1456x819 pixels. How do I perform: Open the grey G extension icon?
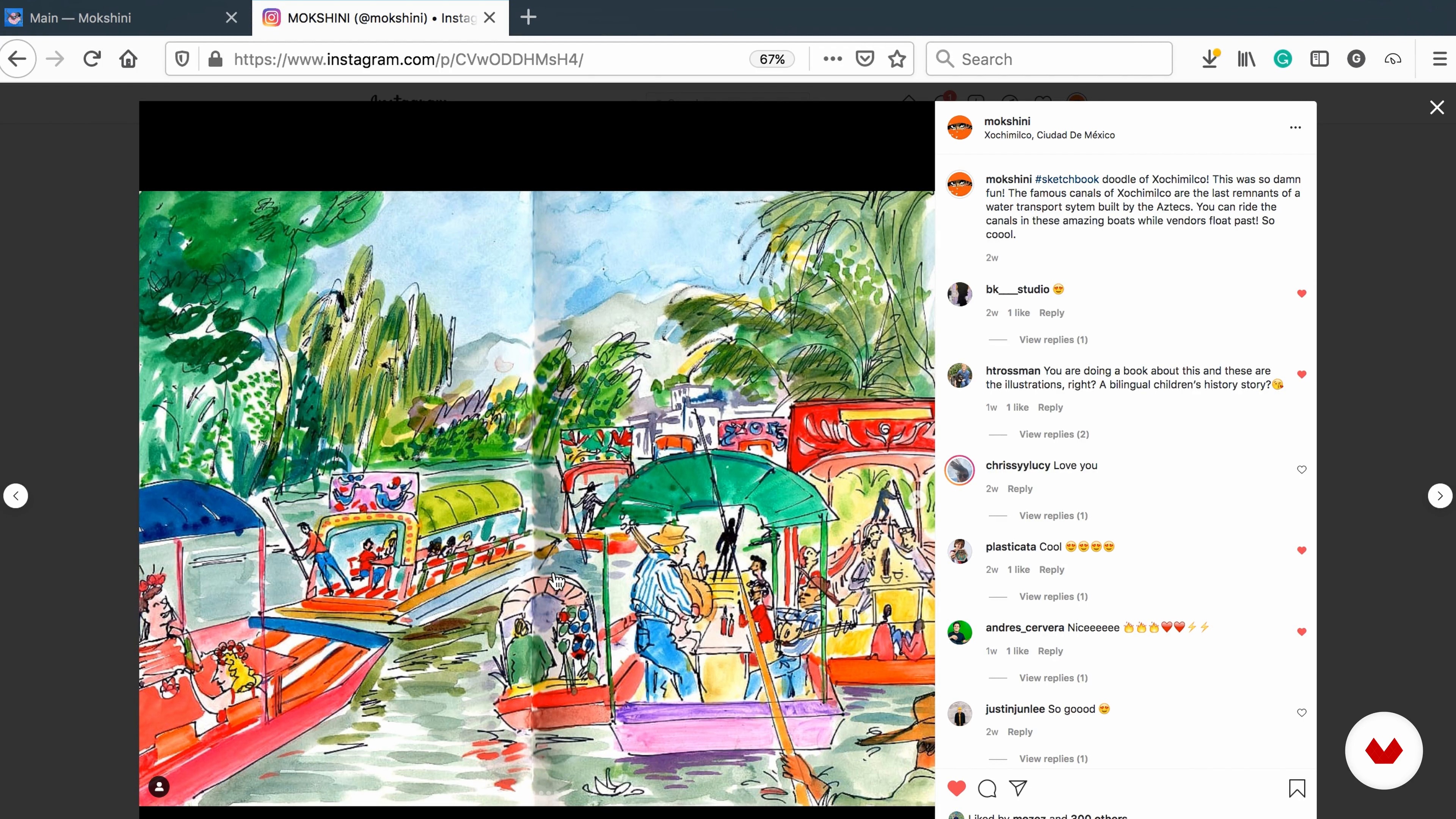point(1356,59)
